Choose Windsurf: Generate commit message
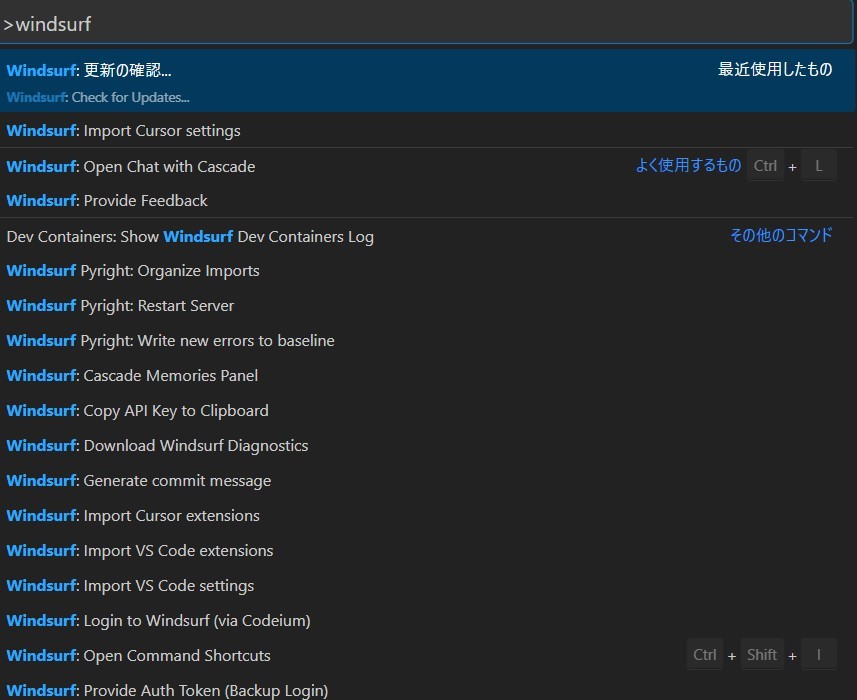 point(427,481)
